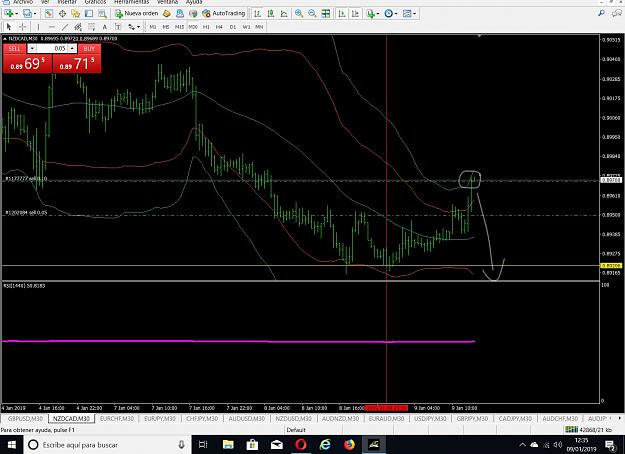Switch to GBPUSD,M30 chart tab

25,419
